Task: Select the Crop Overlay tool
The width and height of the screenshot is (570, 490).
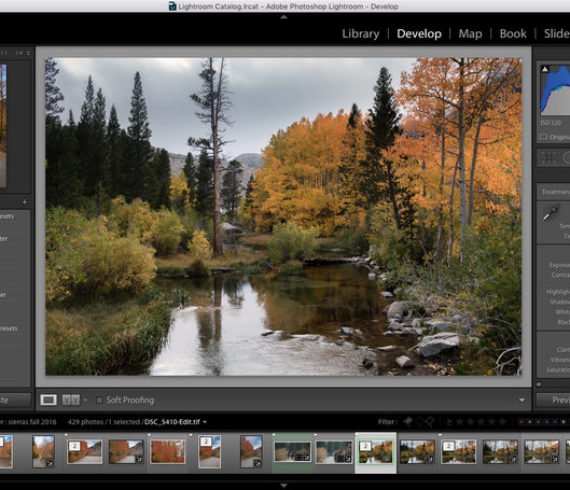Action: tap(548, 158)
